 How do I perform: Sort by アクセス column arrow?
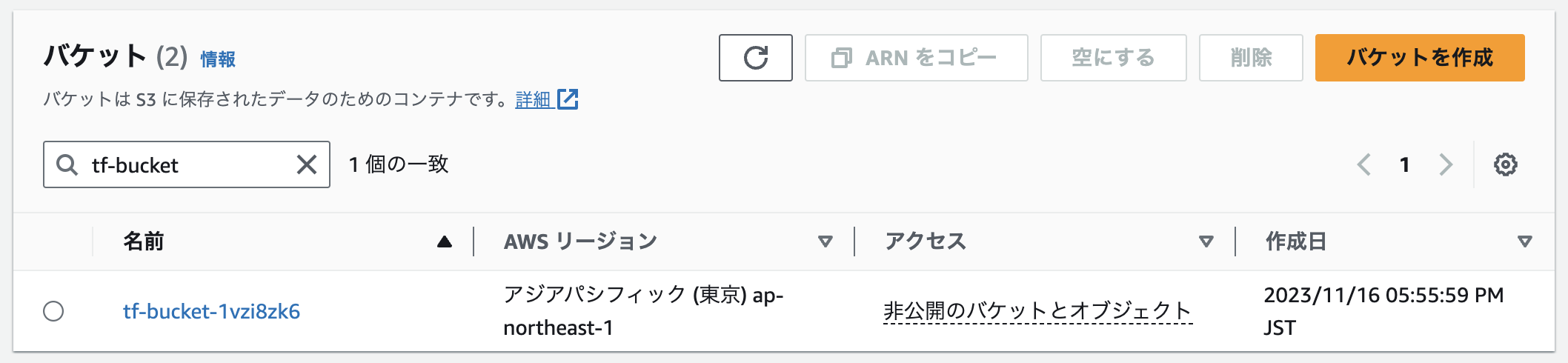click(x=1206, y=242)
